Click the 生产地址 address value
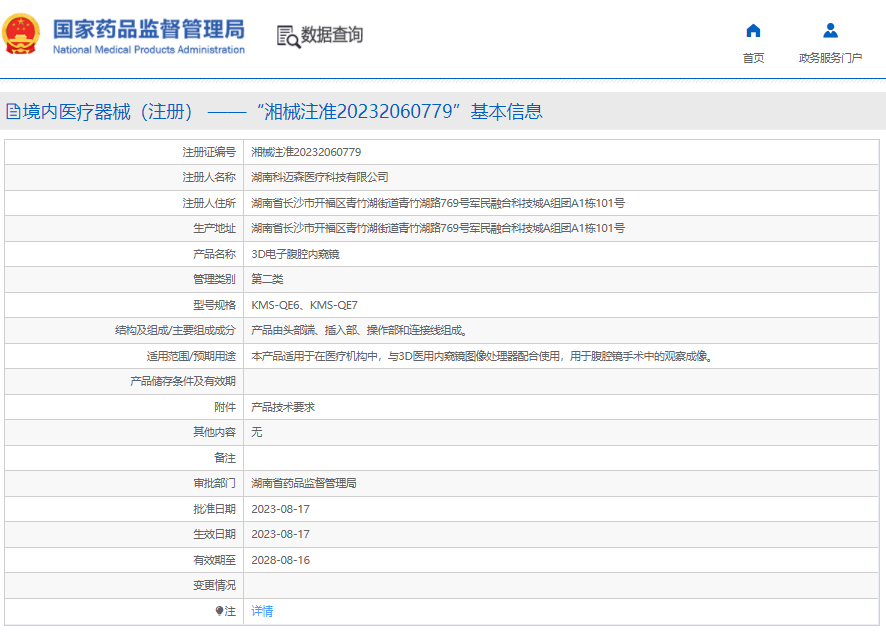Viewport: 886px width, 632px height. [x=438, y=228]
